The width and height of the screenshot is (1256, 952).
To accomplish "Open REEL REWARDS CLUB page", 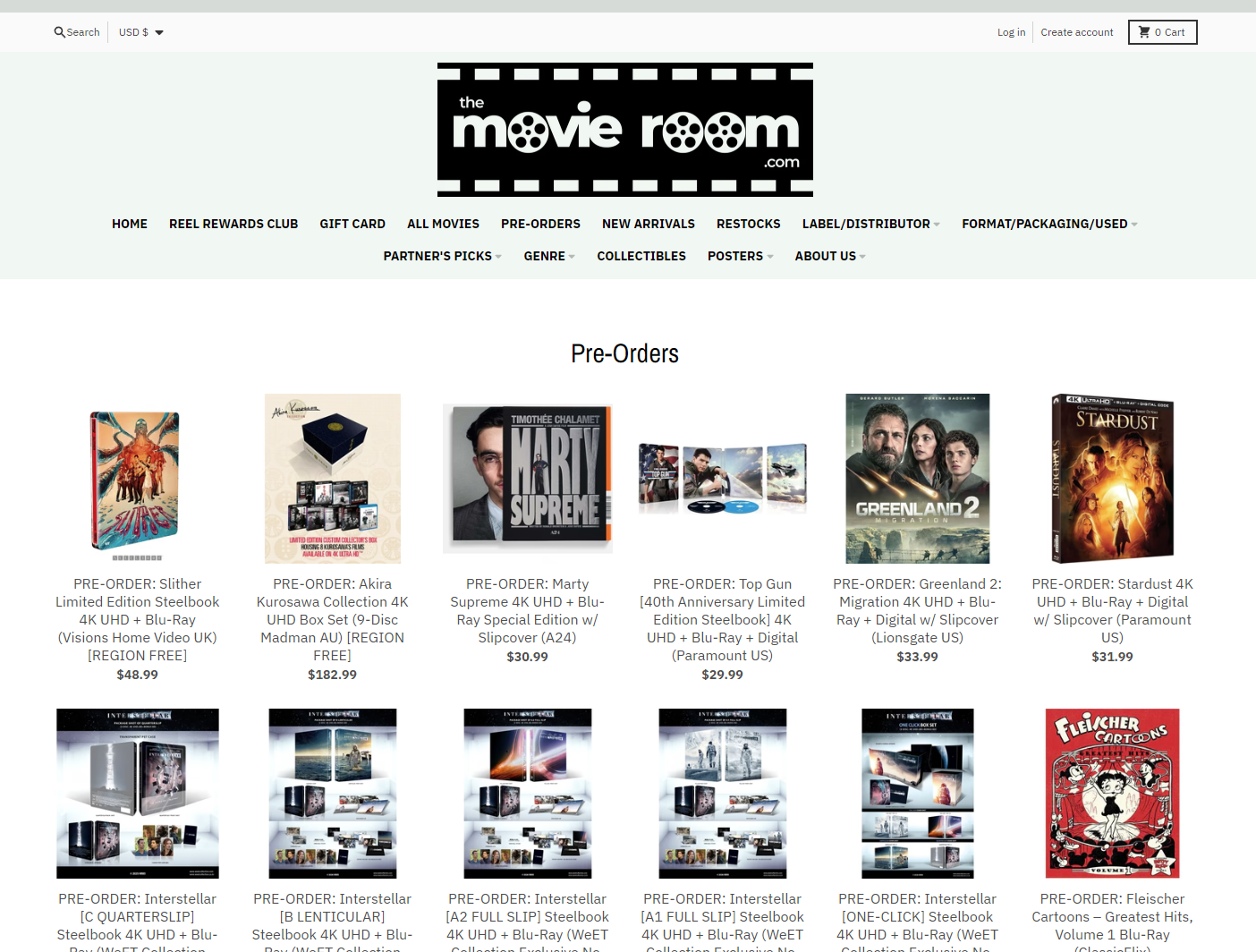I will pos(233,224).
